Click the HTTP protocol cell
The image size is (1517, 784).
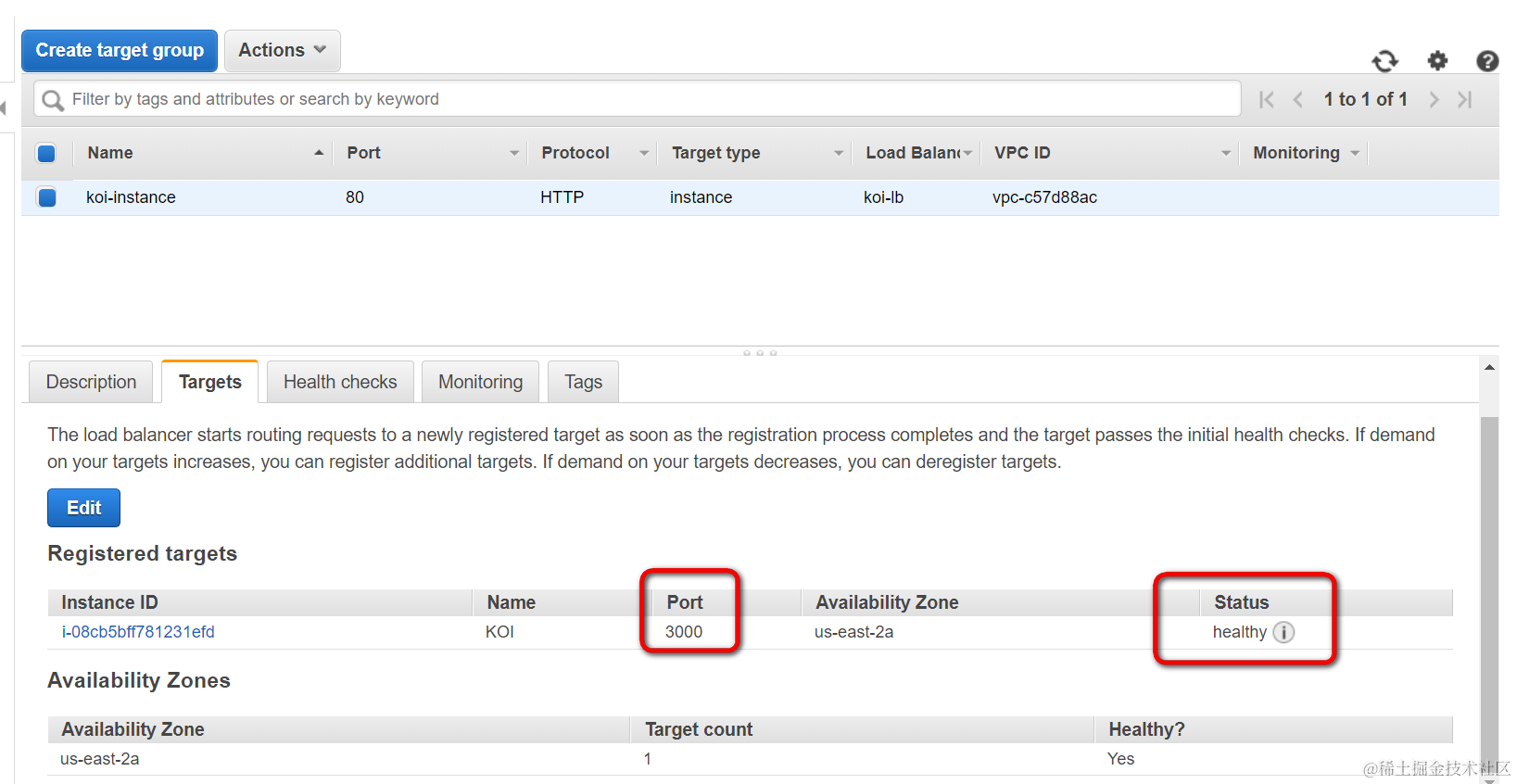pos(562,197)
